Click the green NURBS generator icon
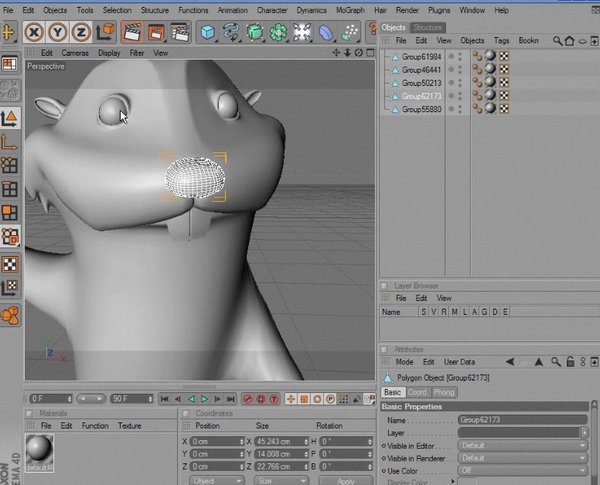Image resolution: width=600 pixels, height=485 pixels. coord(256,32)
